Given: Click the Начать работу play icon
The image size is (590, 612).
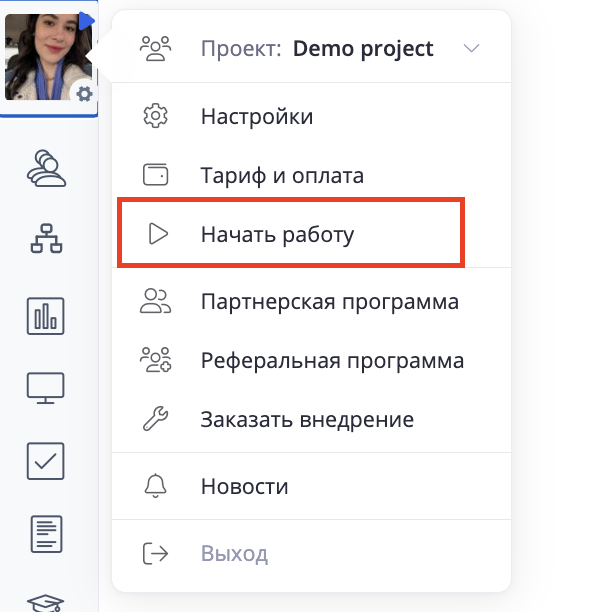Looking at the screenshot, I should (x=158, y=234).
